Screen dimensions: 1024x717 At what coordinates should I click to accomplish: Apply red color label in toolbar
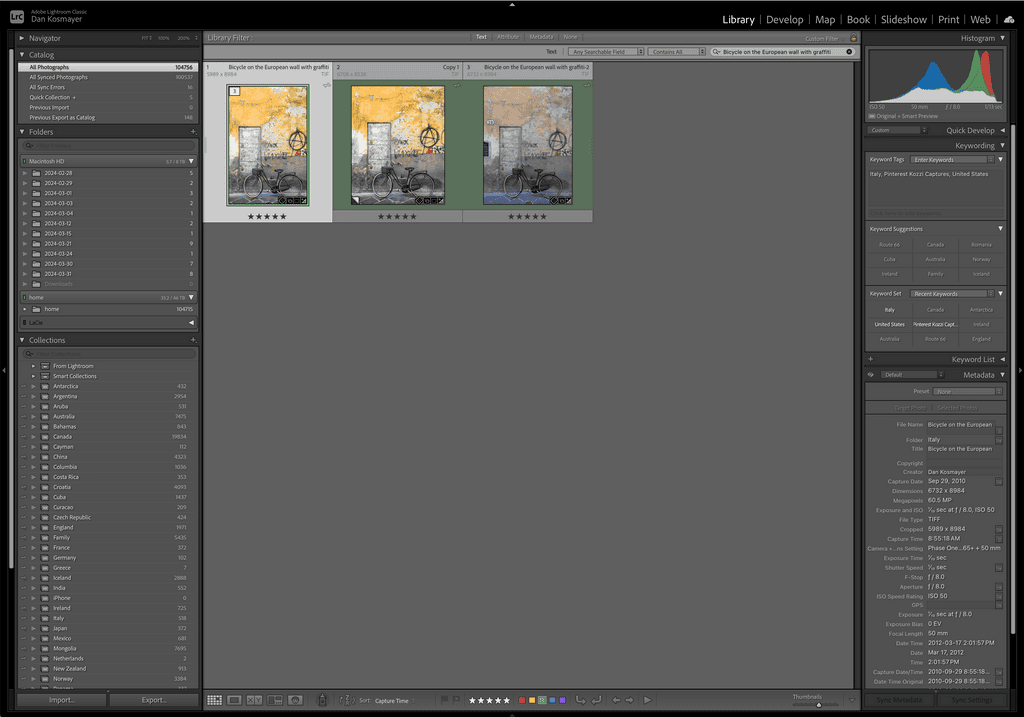(522, 700)
